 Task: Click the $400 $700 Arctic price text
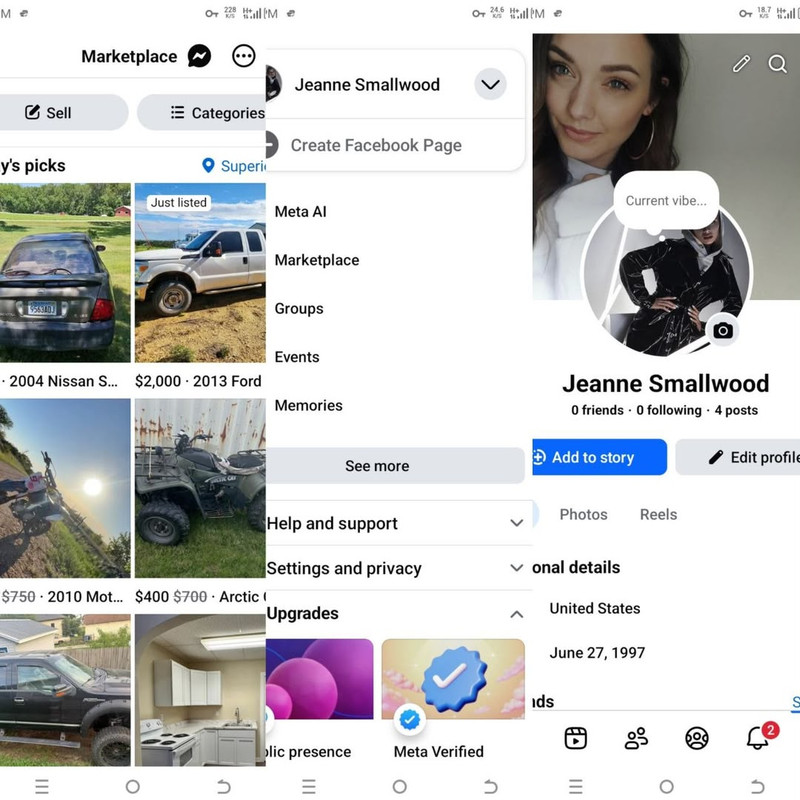pos(200,596)
